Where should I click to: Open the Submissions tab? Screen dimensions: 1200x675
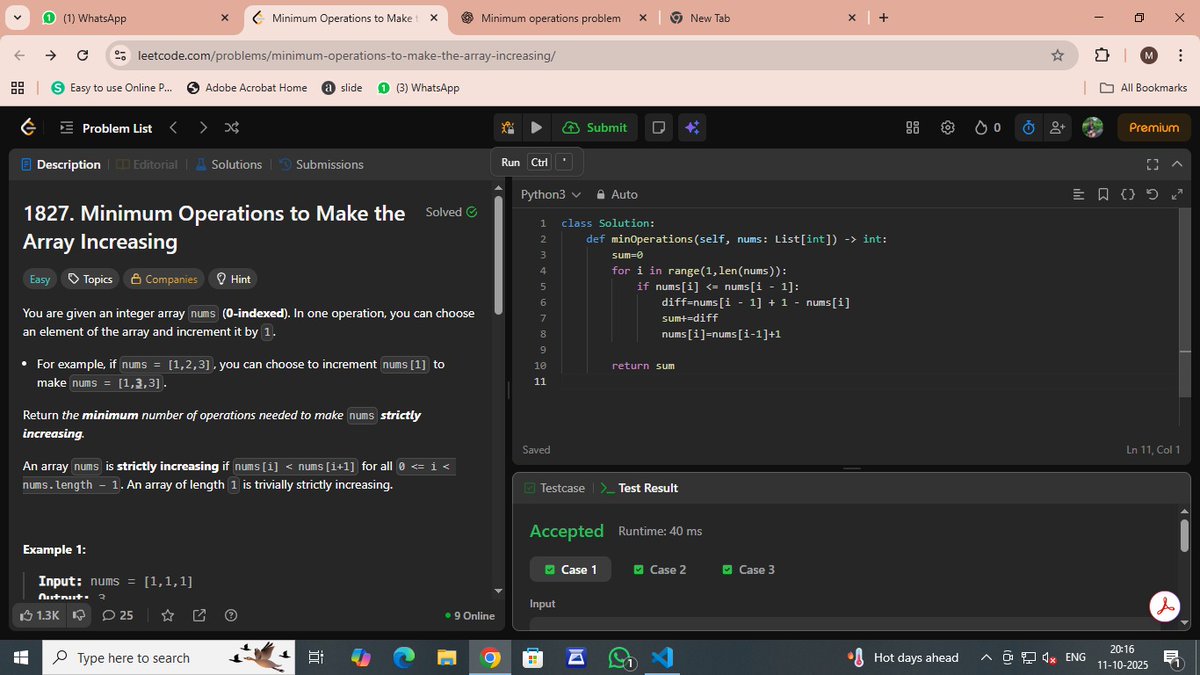click(321, 164)
